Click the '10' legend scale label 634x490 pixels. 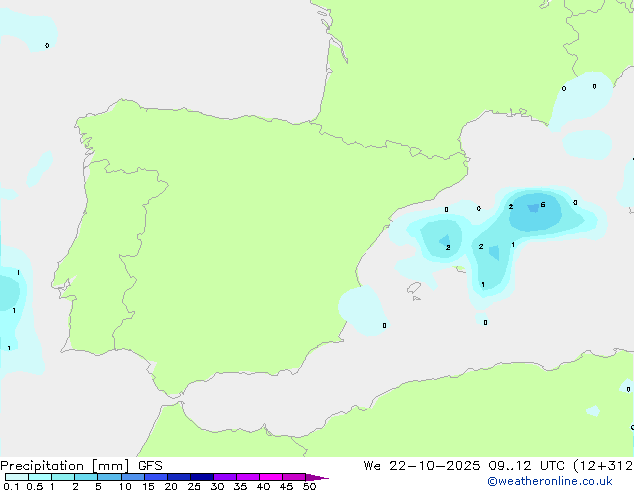pos(125,486)
